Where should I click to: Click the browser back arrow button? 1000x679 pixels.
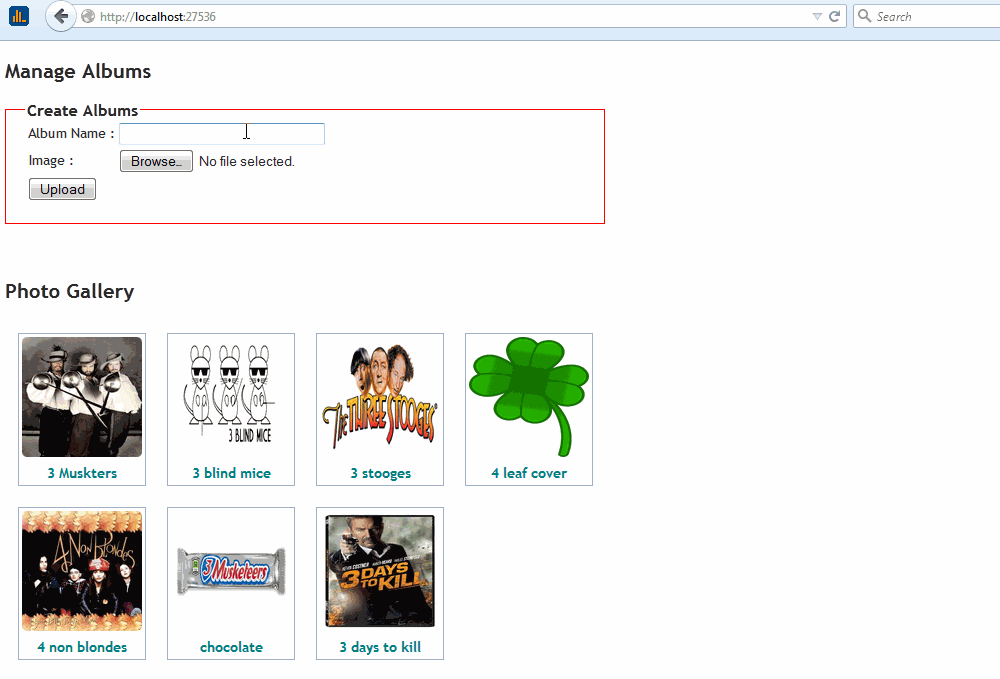click(x=61, y=17)
